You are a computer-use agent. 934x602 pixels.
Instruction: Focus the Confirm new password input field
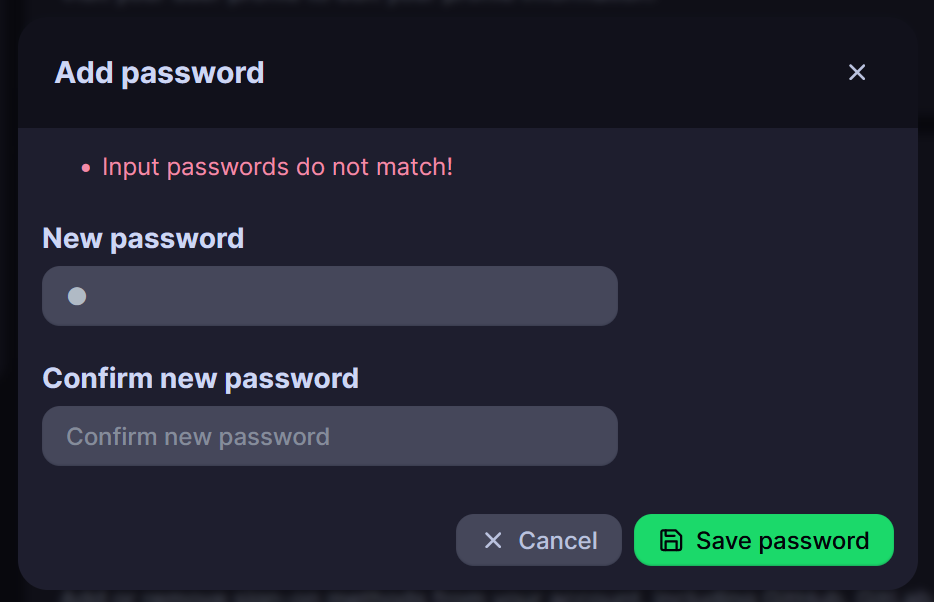pos(330,436)
